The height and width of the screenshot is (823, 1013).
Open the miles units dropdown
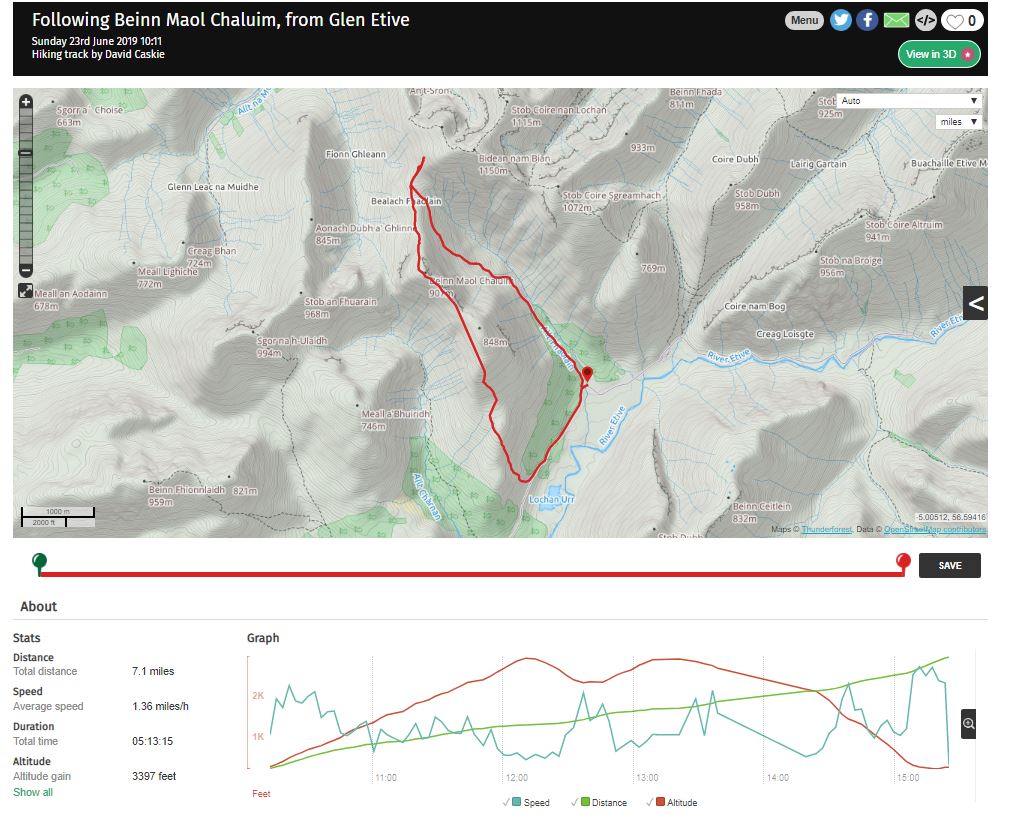[958, 122]
